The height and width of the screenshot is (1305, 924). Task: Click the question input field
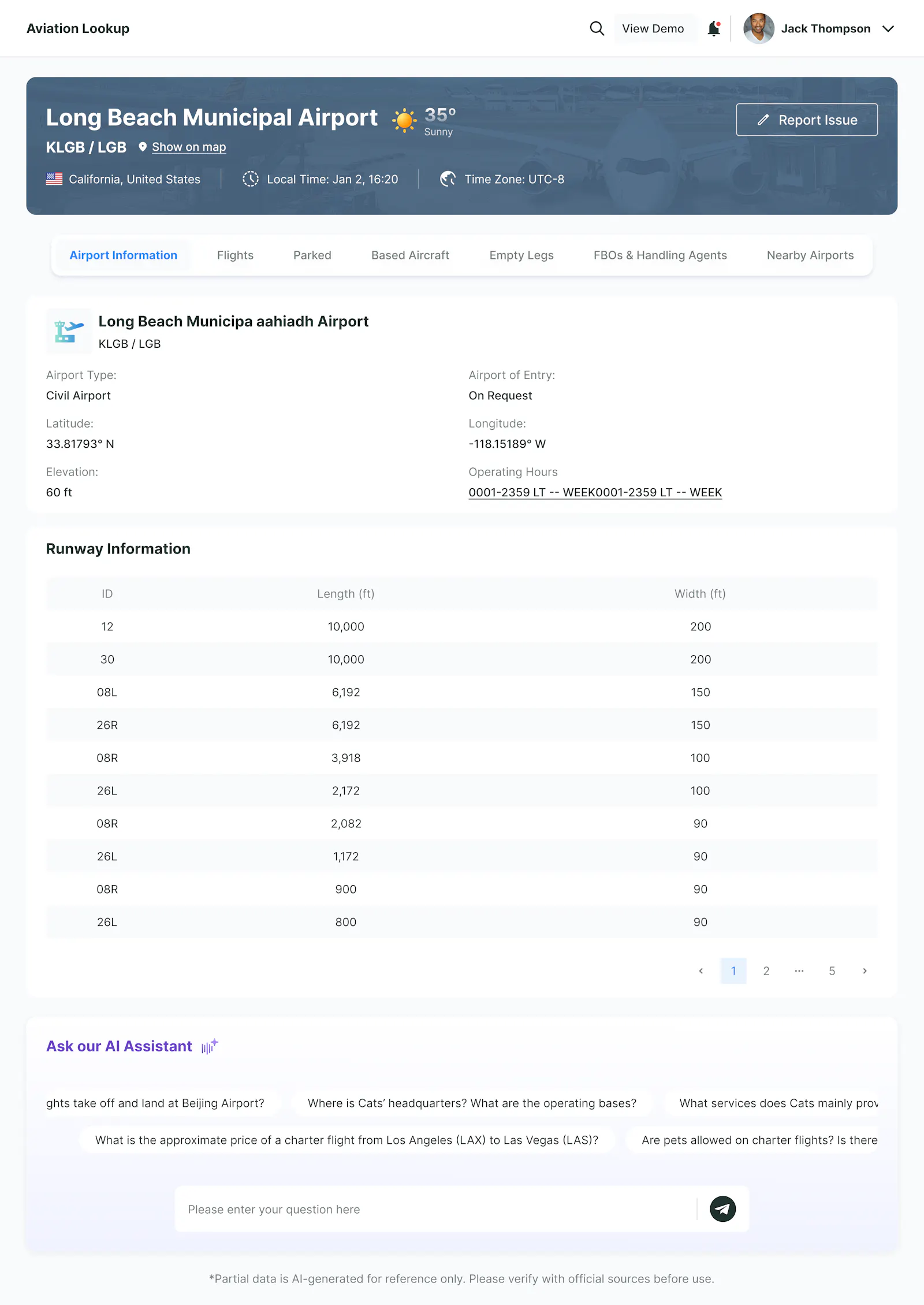click(435, 1210)
